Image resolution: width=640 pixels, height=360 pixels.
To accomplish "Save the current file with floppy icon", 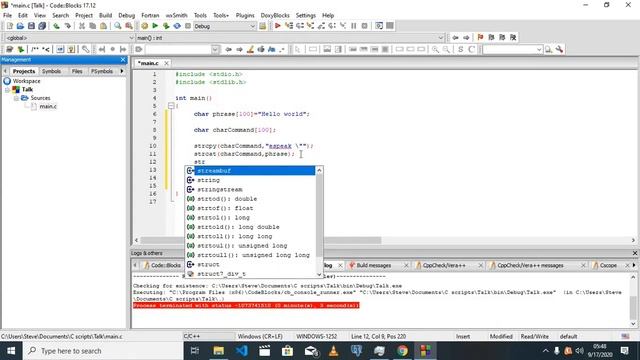I will point(31,26).
